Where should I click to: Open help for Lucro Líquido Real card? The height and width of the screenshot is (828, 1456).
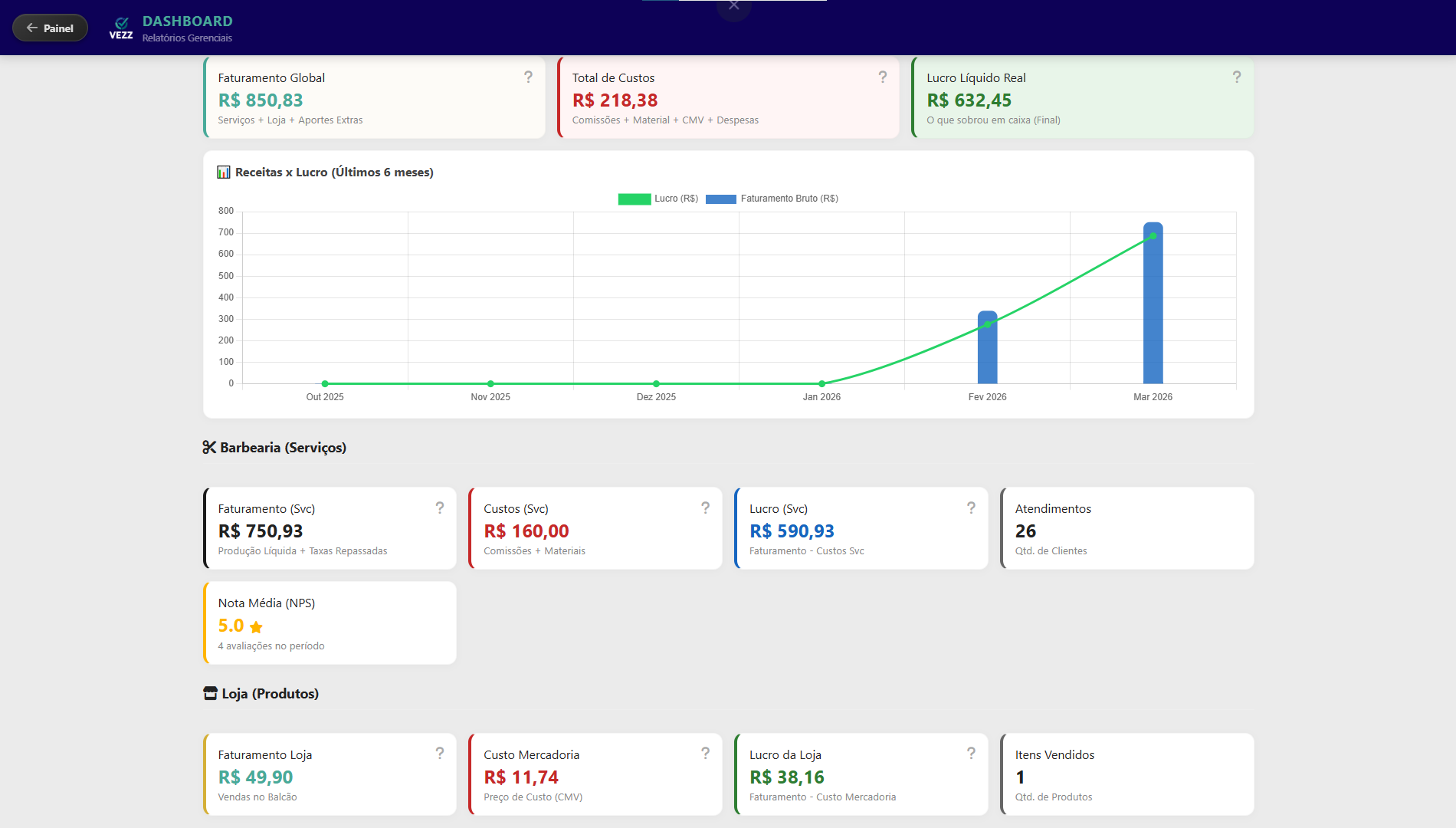point(1236,77)
